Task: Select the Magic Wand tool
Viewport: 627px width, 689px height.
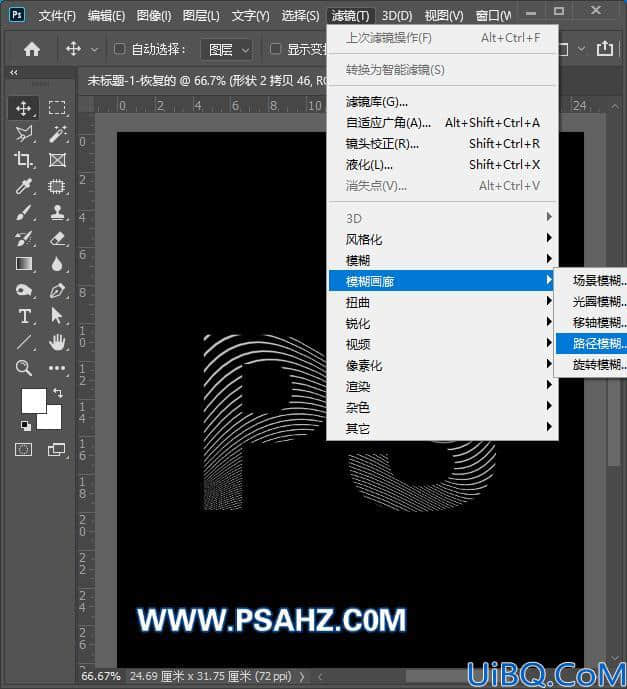Action: coord(57,134)
